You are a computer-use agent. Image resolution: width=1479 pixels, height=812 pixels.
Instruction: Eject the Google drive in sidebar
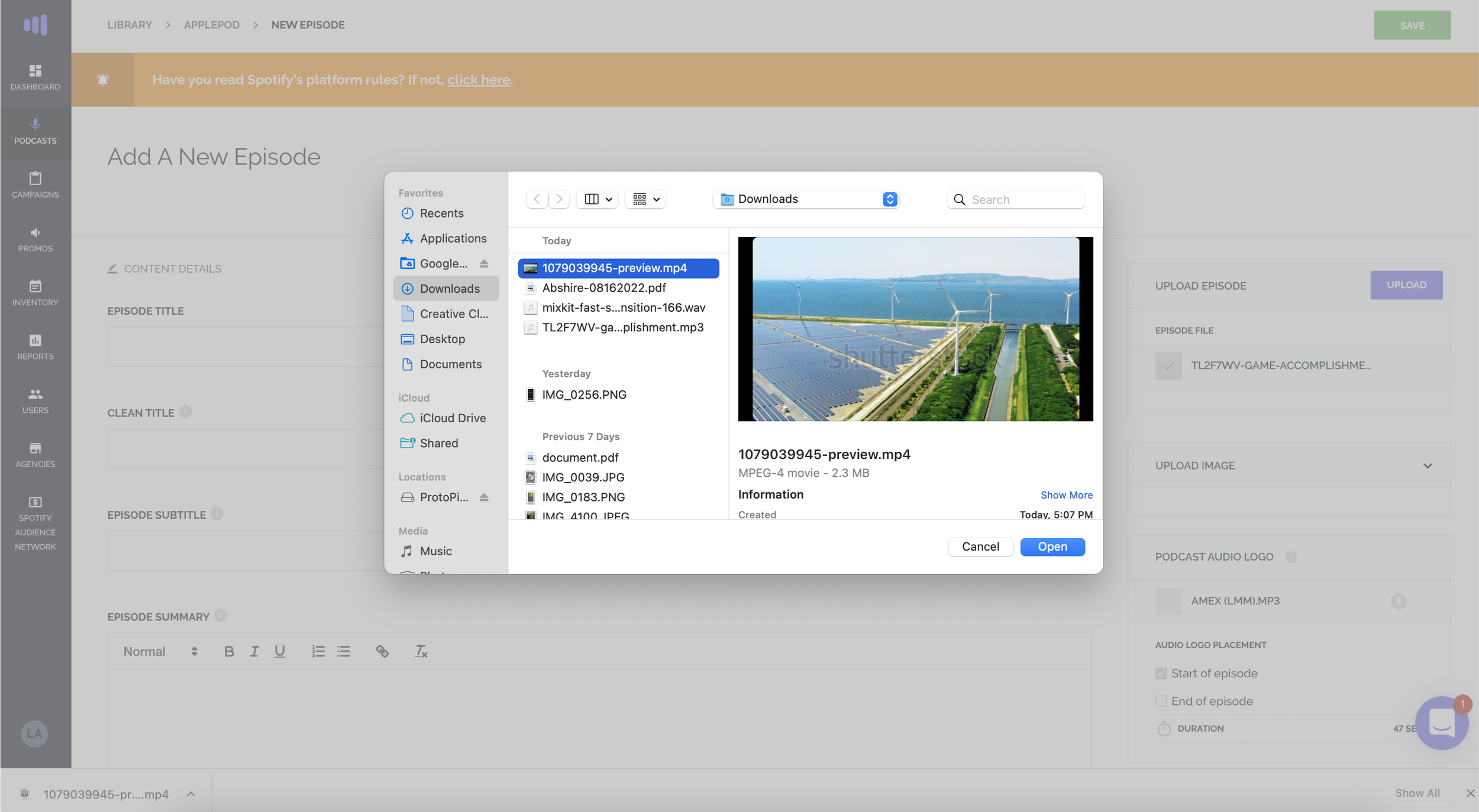[484, 264]
